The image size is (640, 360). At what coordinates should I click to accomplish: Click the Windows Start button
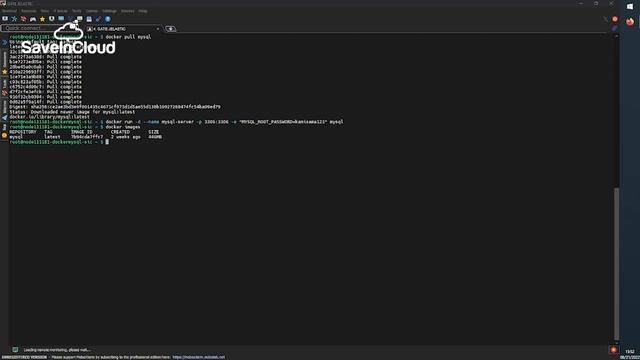coord(630,7)
